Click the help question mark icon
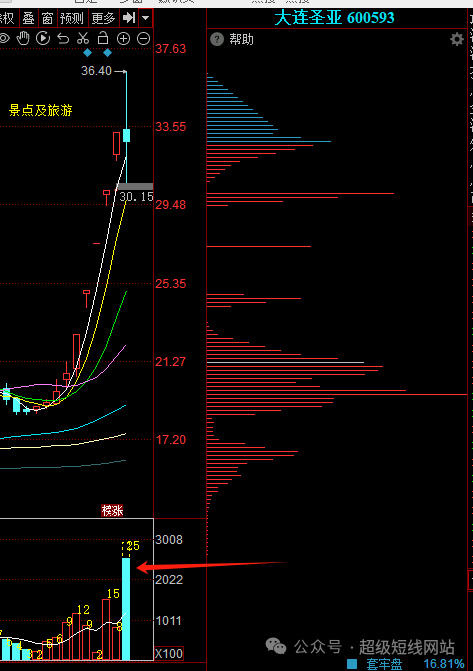 (x=217, y=39)
